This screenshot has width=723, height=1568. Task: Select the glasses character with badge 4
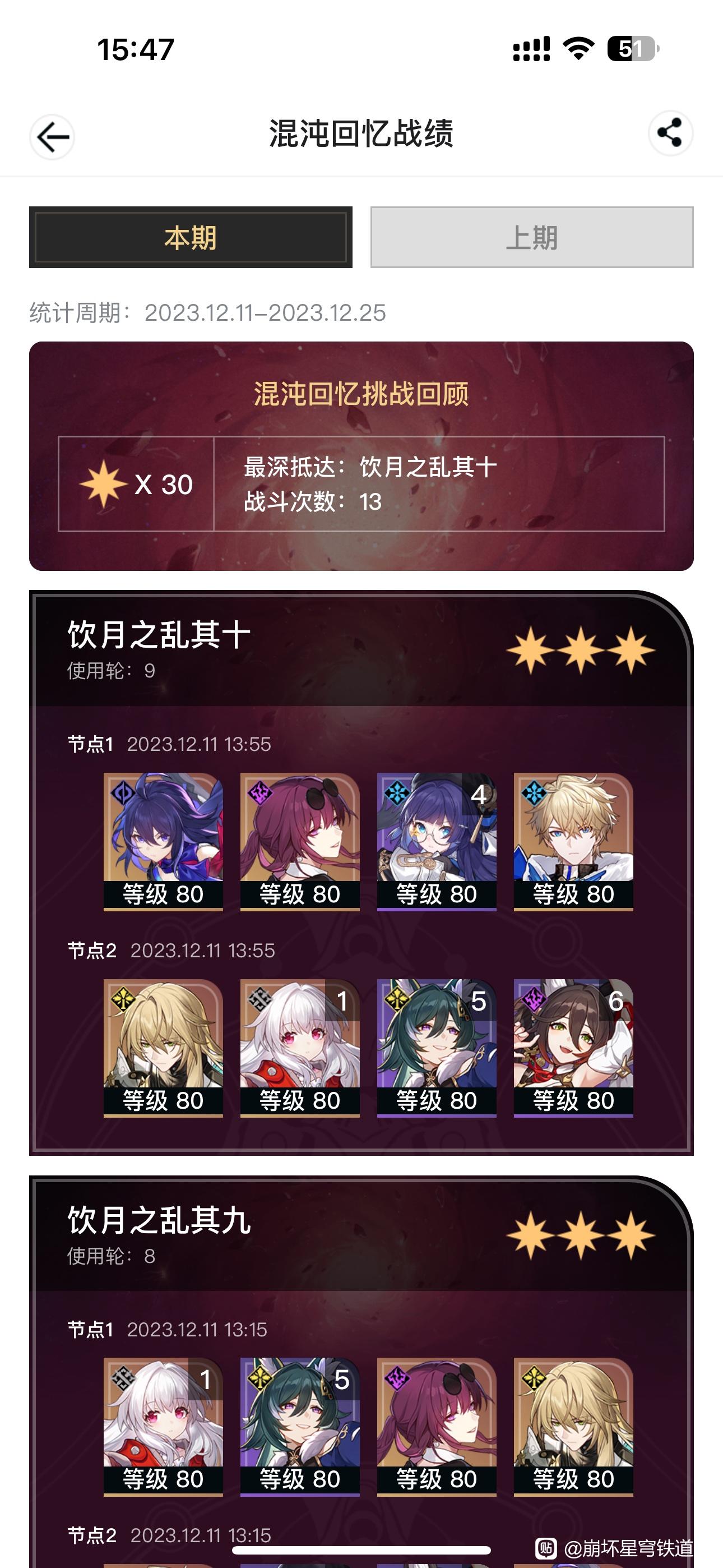(437, 842)
